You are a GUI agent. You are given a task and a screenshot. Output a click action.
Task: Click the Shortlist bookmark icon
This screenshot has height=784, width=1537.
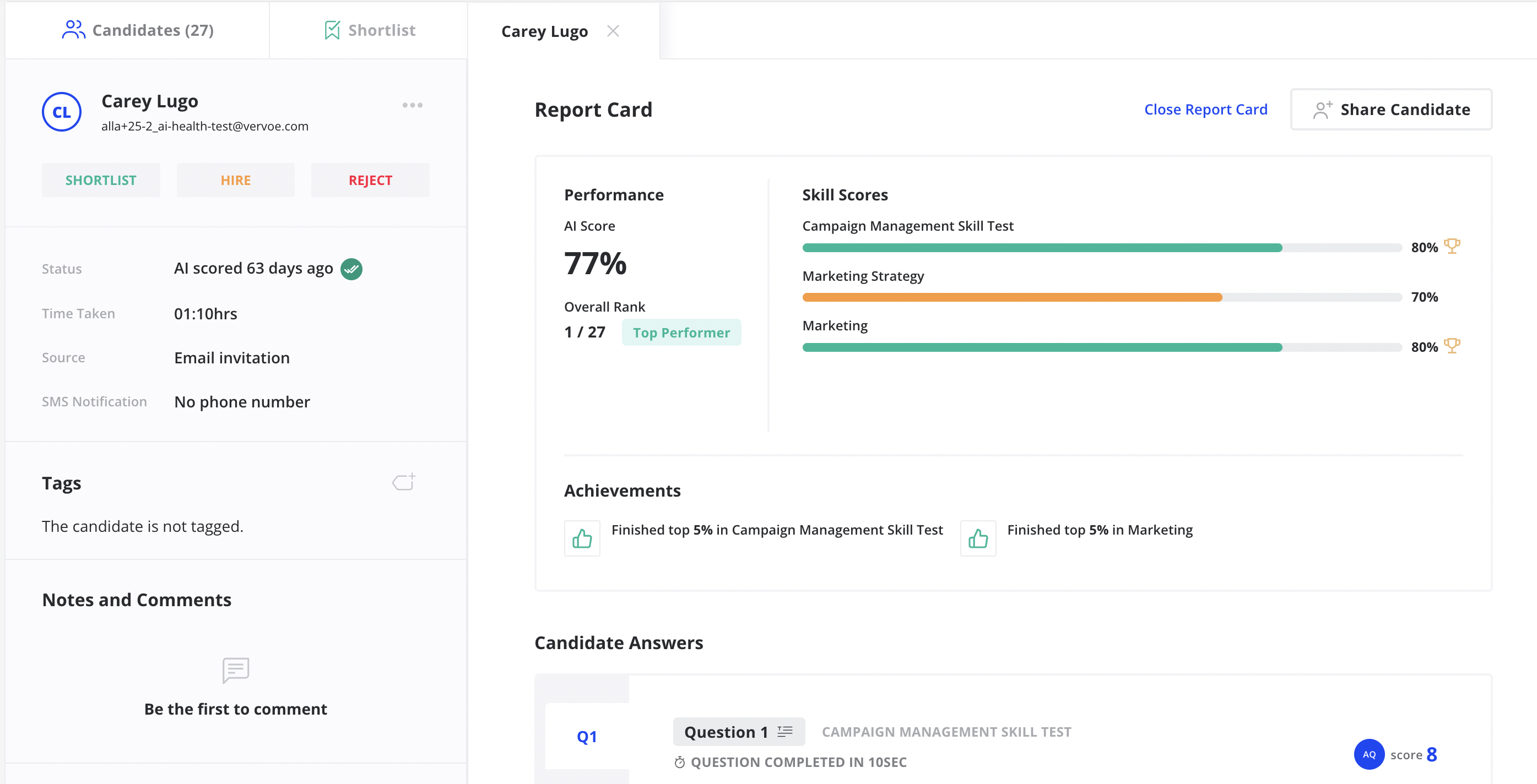click(332, 30)
